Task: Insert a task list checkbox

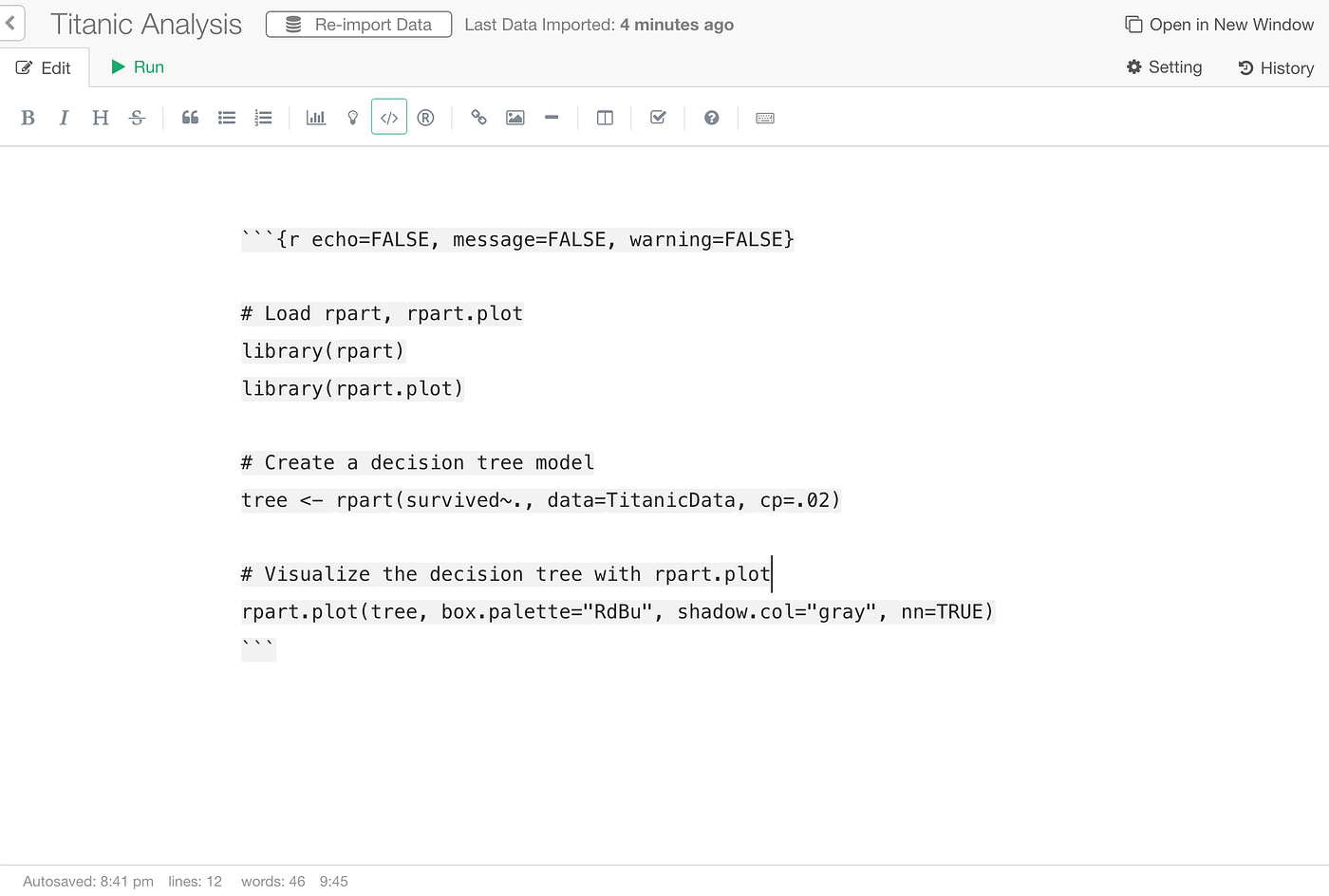Action: [x=658, y=117]
